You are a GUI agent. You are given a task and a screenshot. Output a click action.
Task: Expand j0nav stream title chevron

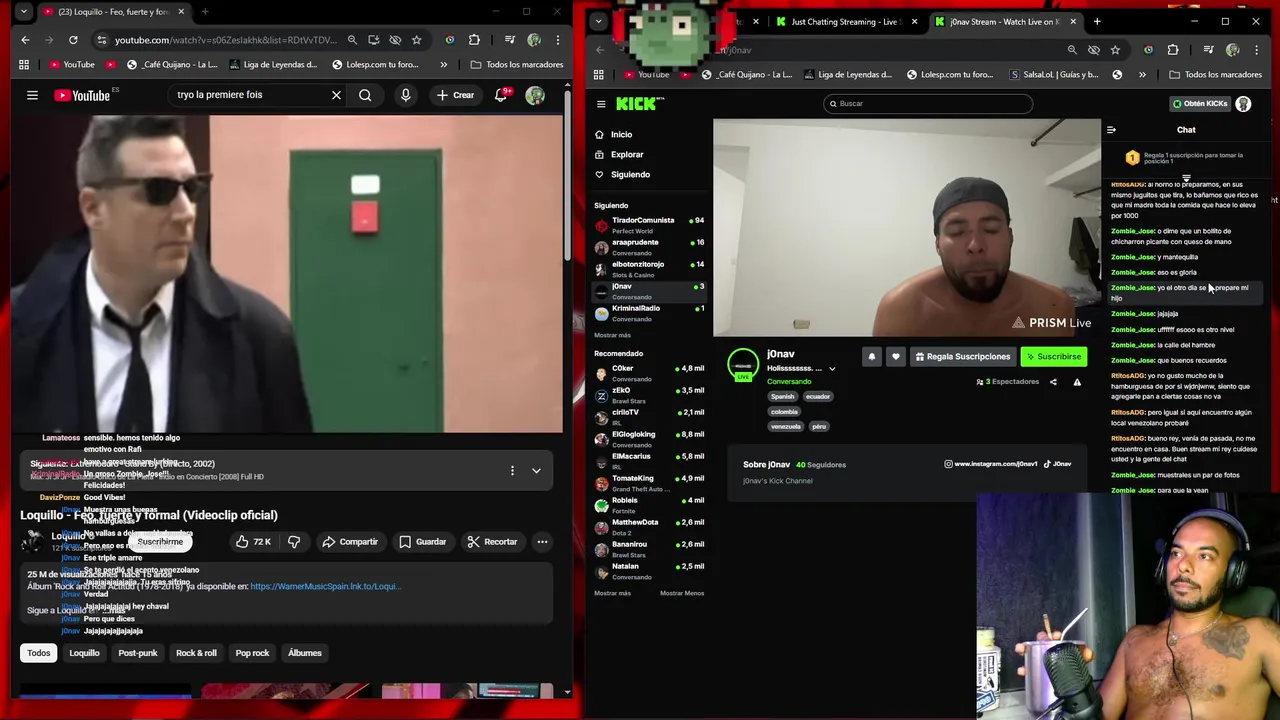(832, 369)
